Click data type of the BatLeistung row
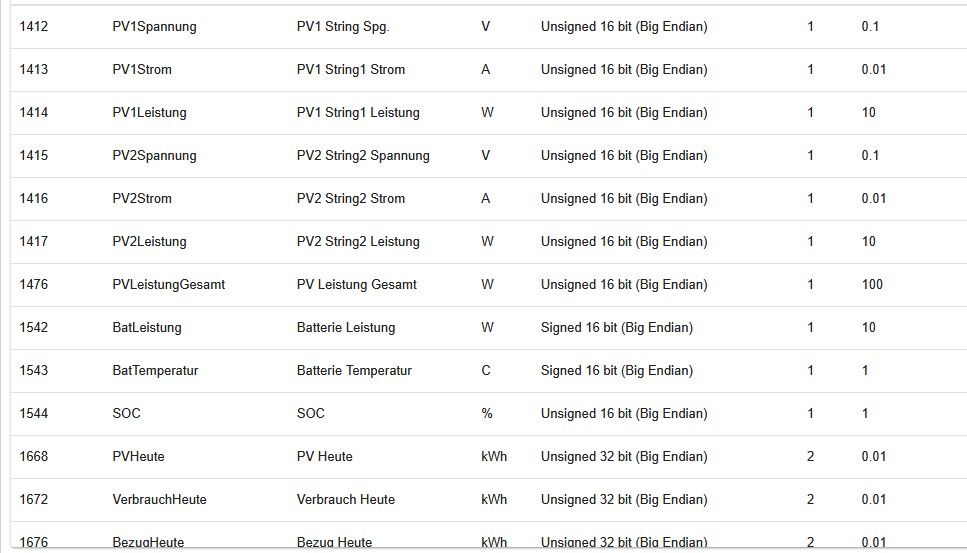Viewport: 967px width, 553px height. (616, 328)
